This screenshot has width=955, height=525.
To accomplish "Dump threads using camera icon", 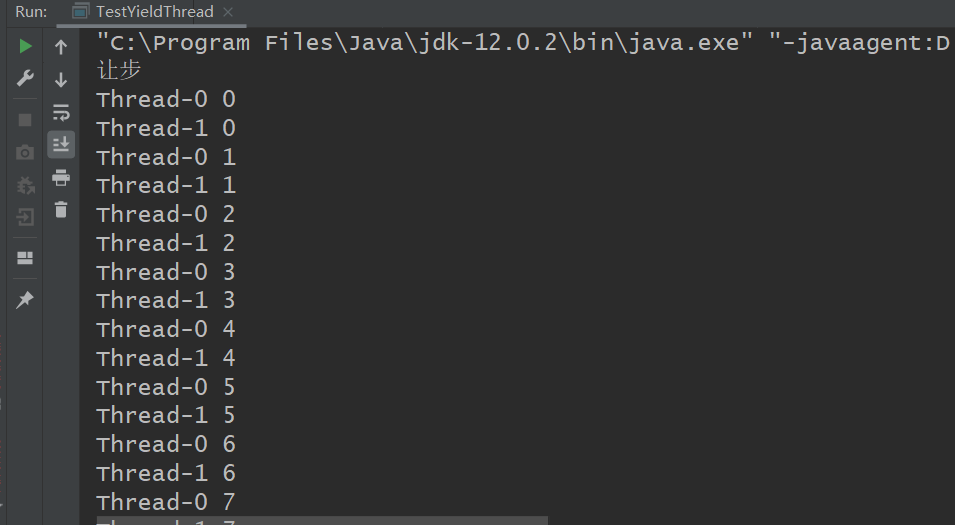I will click(x=25, y=152).
